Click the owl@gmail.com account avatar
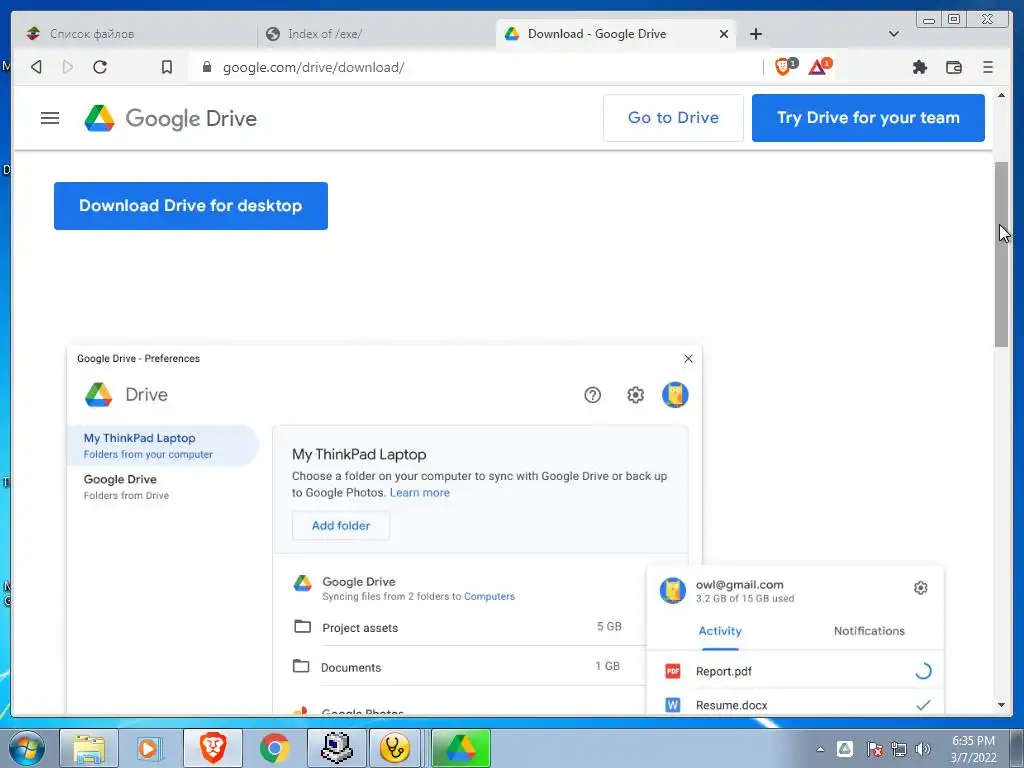 point(673,590)
